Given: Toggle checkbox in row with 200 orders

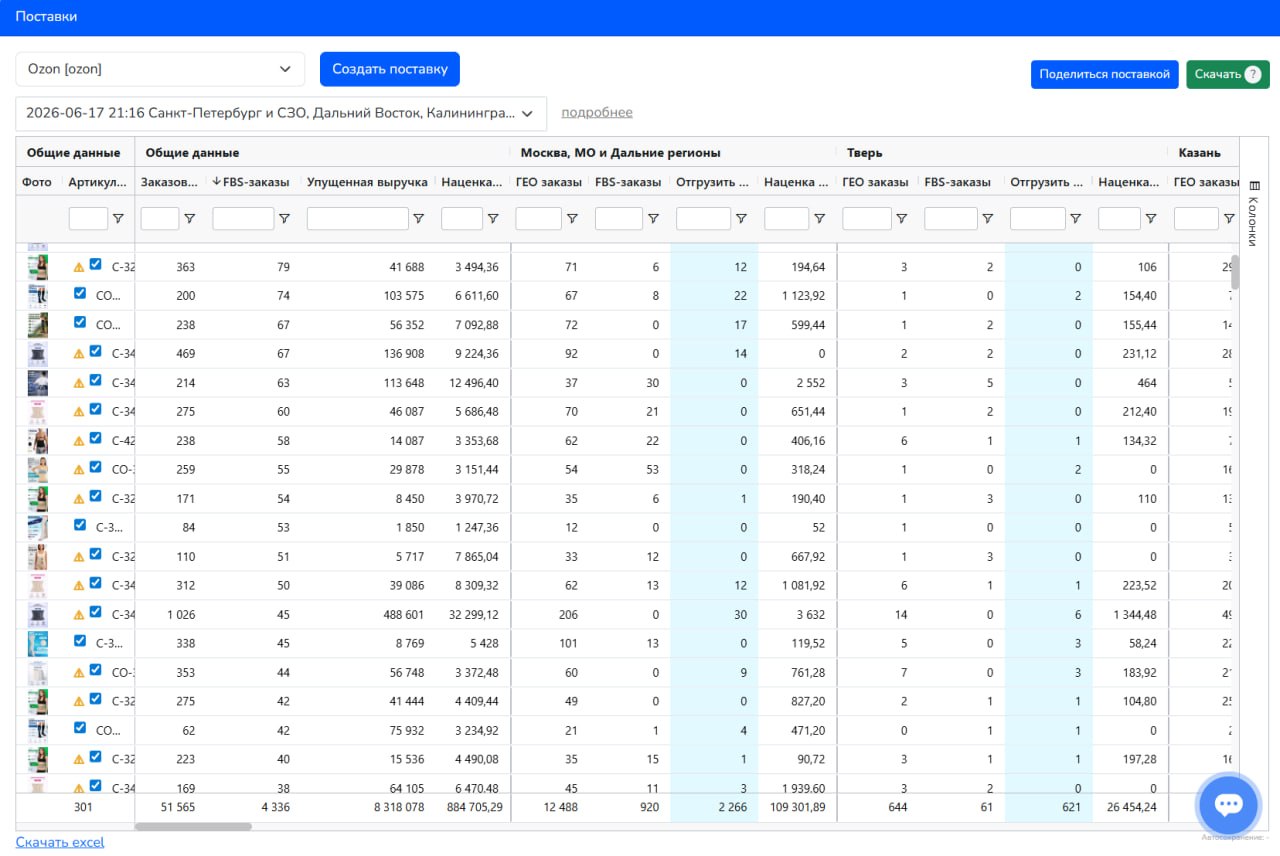Looking at the screenshot, I should point(80,294).
